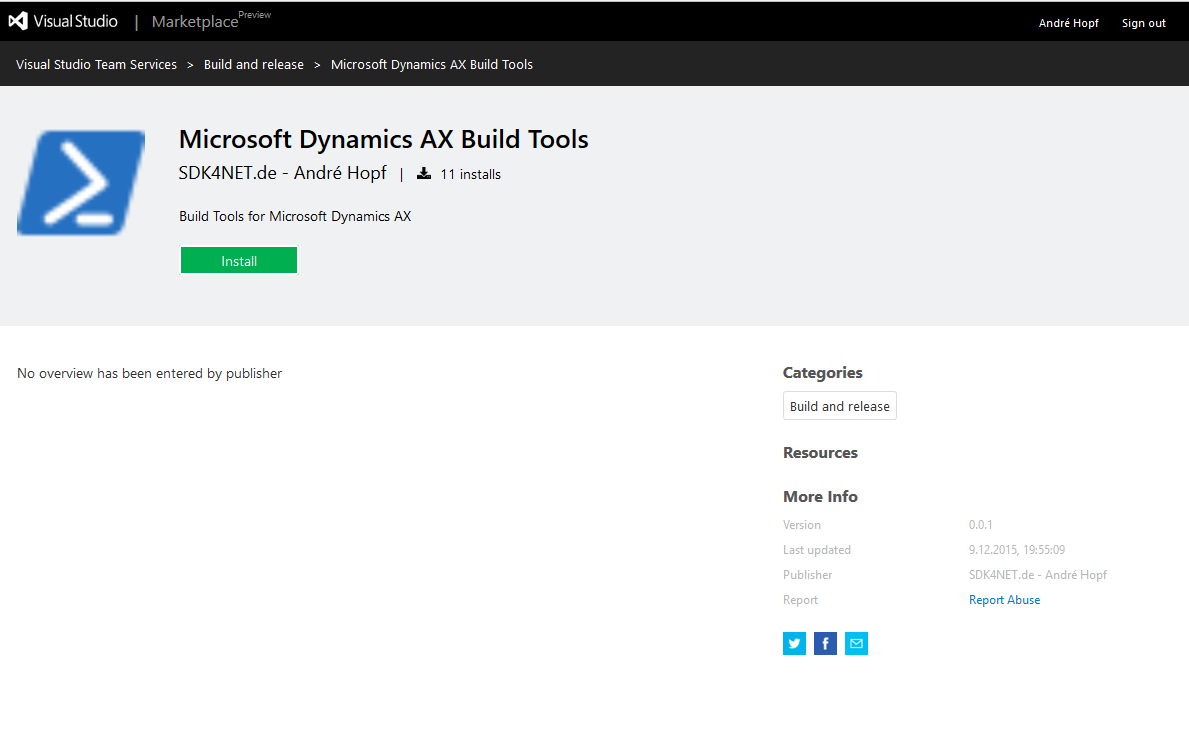Click the PowerShell extension logo image
Screen dimensions: 1189x731
pos(81,183)
